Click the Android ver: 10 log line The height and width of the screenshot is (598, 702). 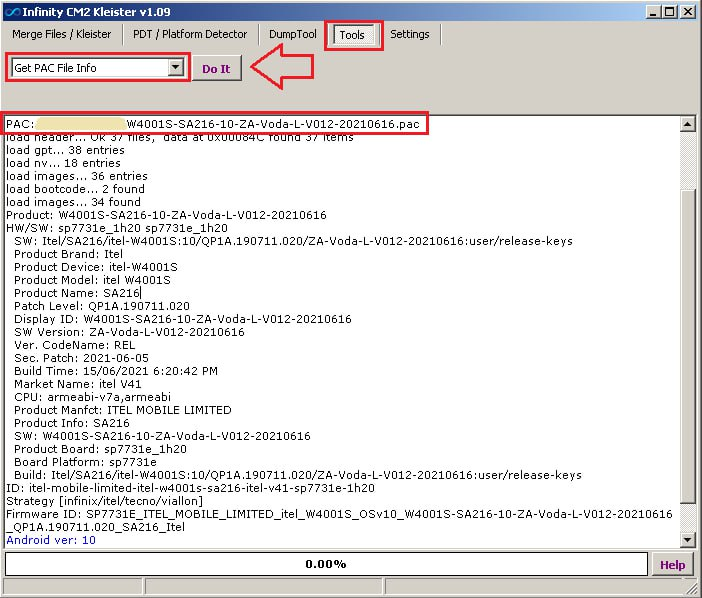[x=51, y=540]
